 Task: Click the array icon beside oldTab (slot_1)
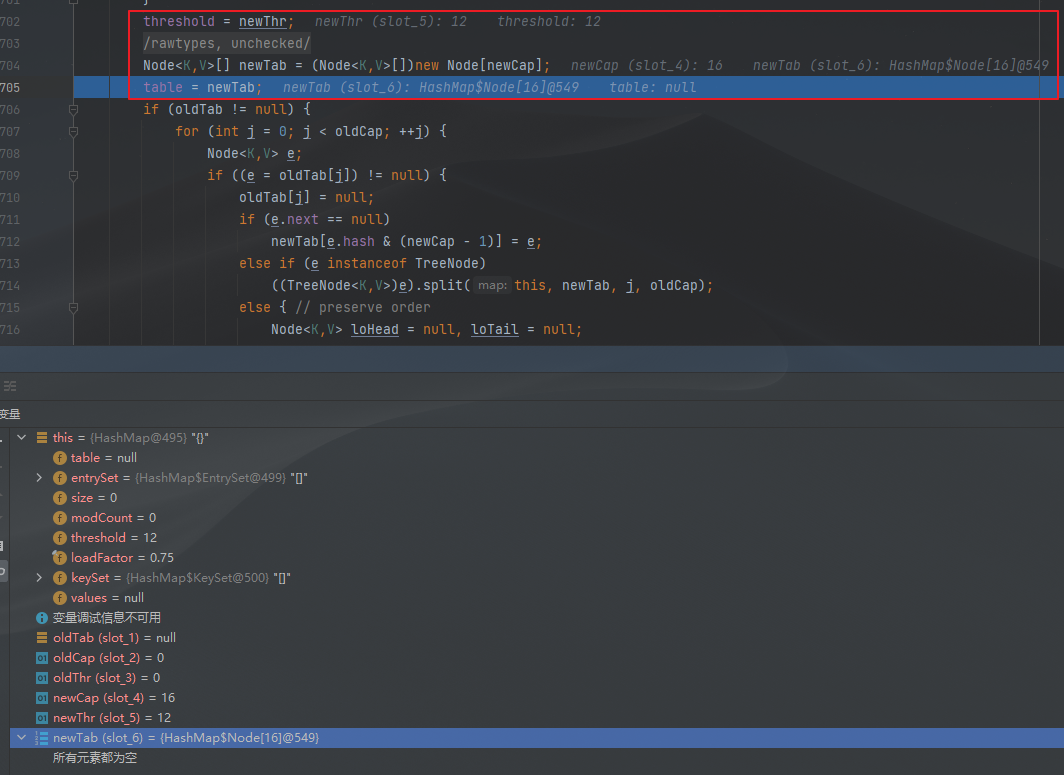[x=42, y=638]
